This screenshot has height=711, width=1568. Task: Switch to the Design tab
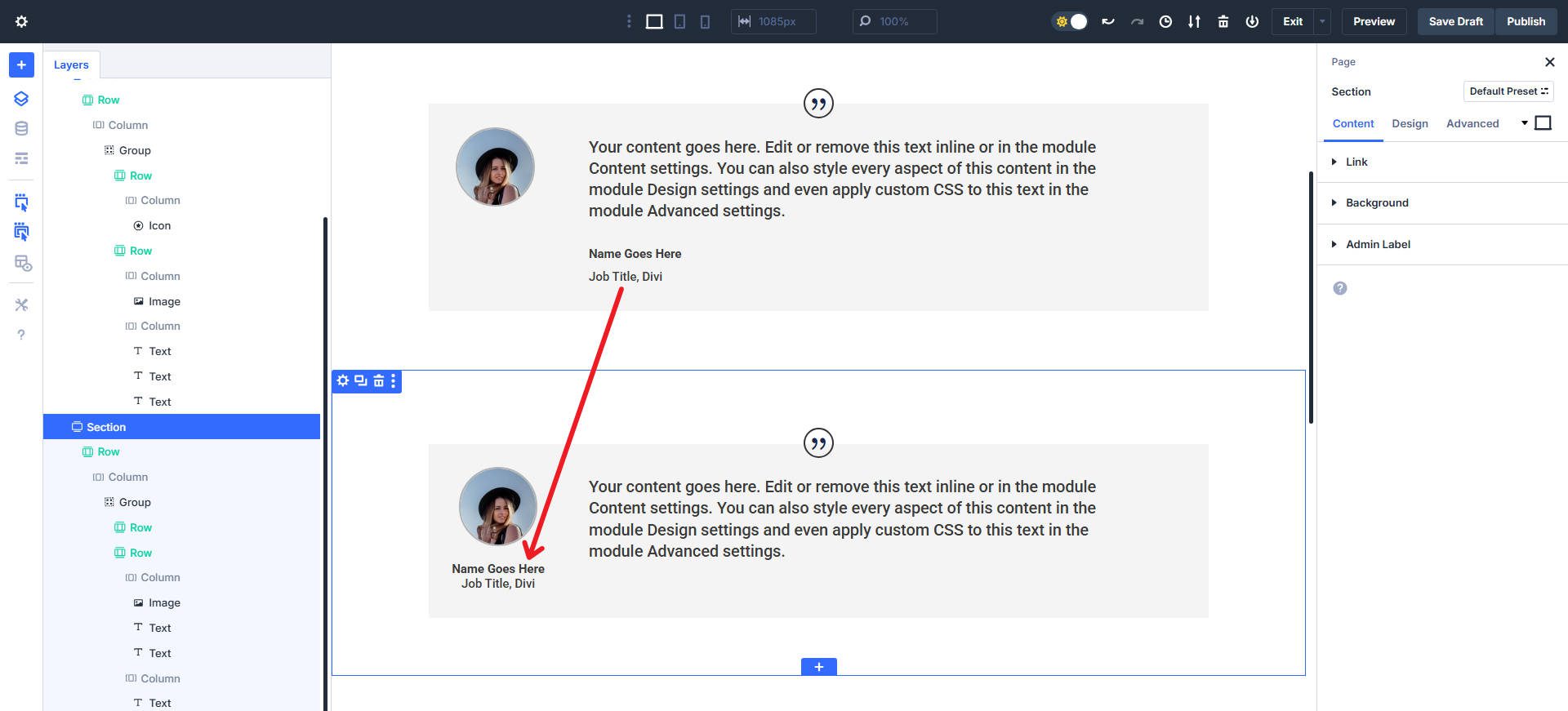[1410, 123]
